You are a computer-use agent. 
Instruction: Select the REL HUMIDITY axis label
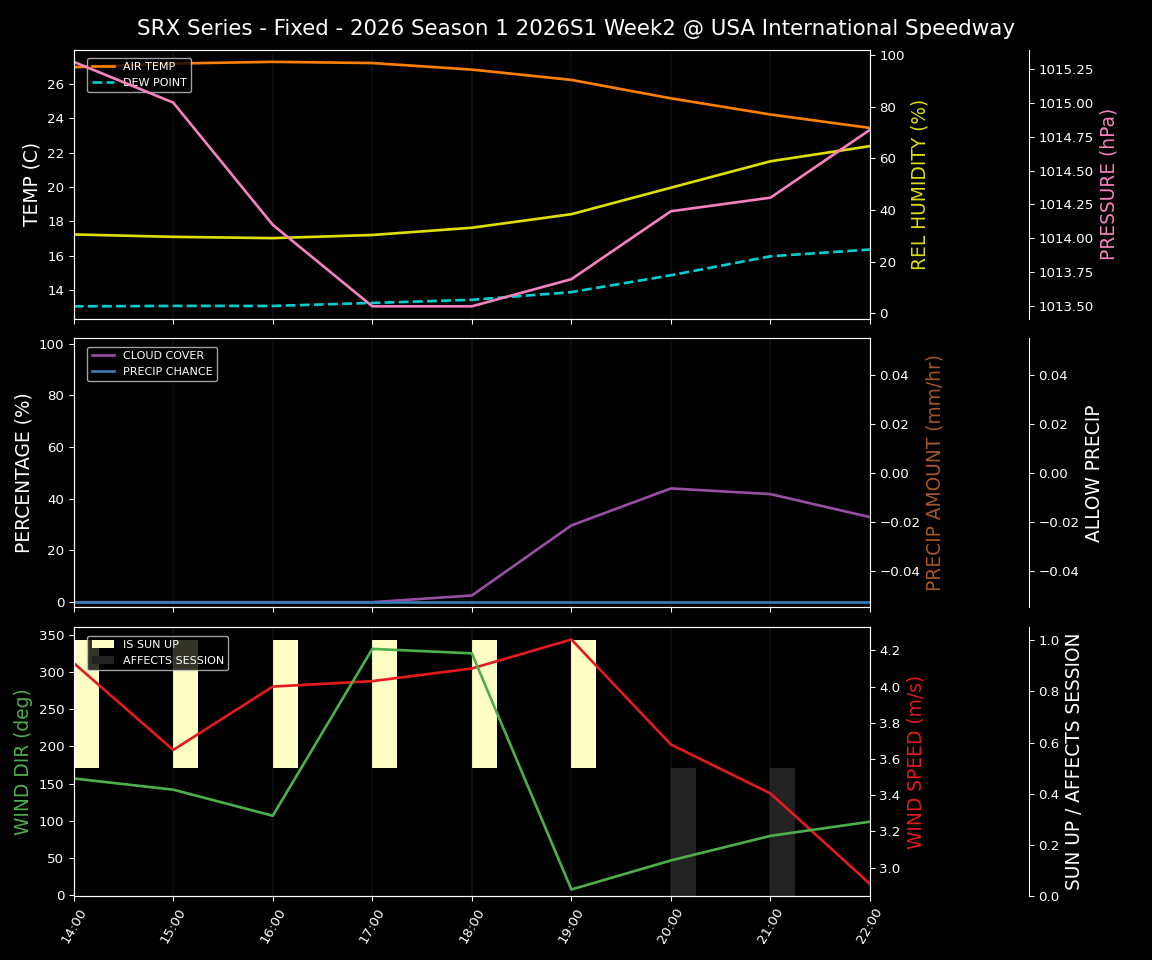tap(920, 184)
